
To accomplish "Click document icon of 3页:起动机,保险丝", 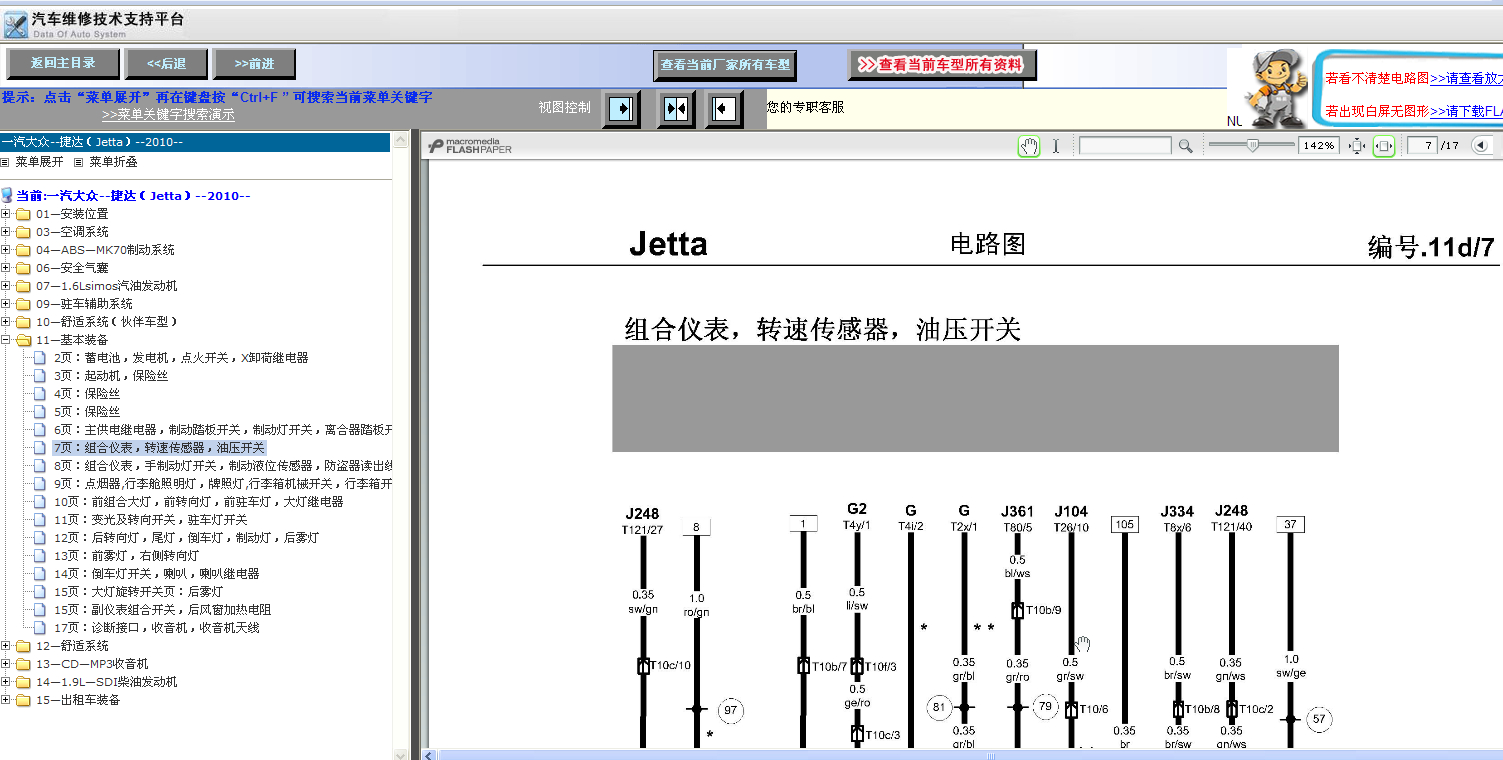I will click(x=40, y=376).
